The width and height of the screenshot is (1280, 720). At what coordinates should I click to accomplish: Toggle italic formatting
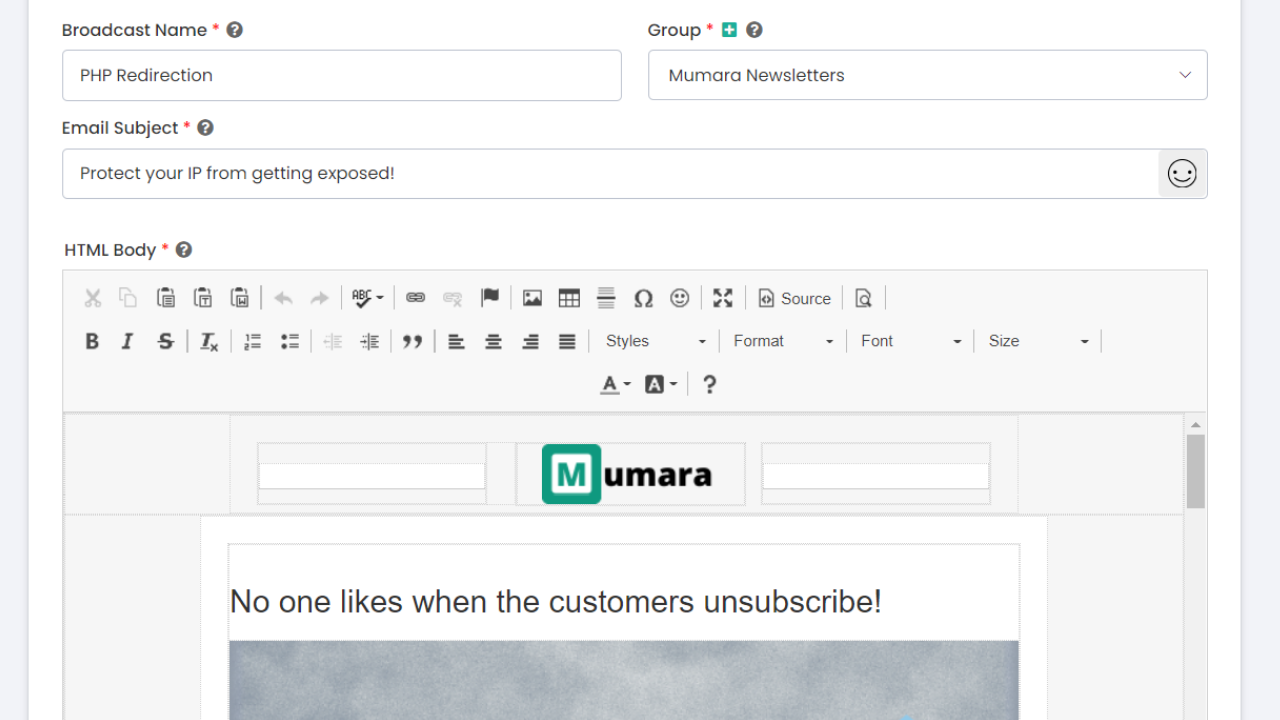click(x=127, y=342)
